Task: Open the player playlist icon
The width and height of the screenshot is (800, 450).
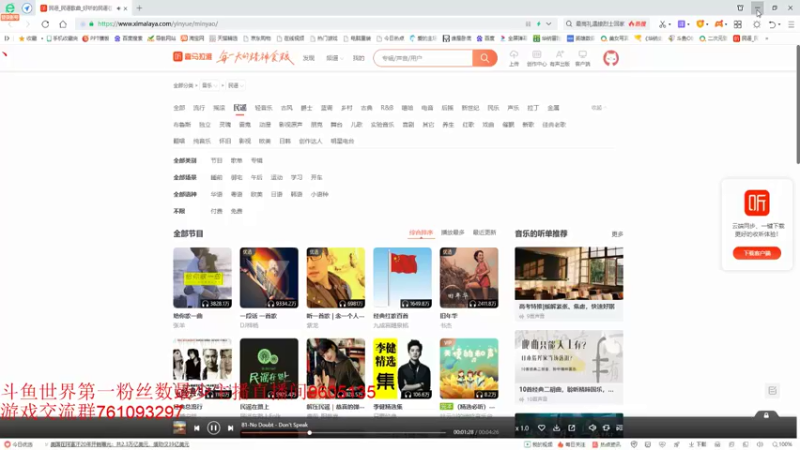Action: pyautogui.click(x=619, y=428)
